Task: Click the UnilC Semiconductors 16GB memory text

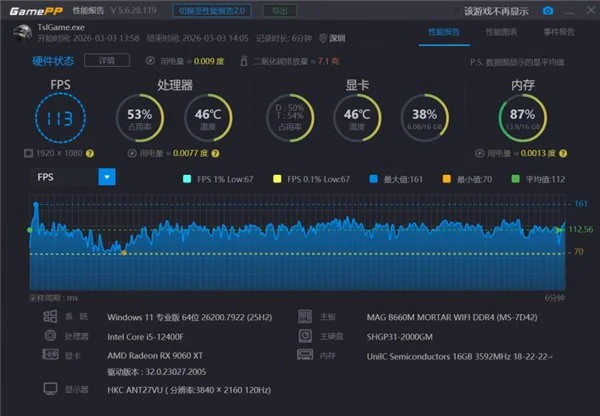Action: coord(459,356)
